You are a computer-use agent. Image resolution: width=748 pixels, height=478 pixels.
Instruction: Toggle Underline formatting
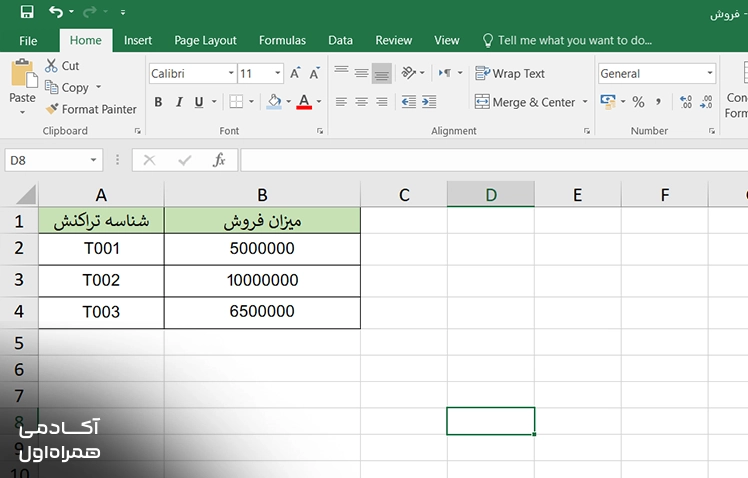(199, 102)
